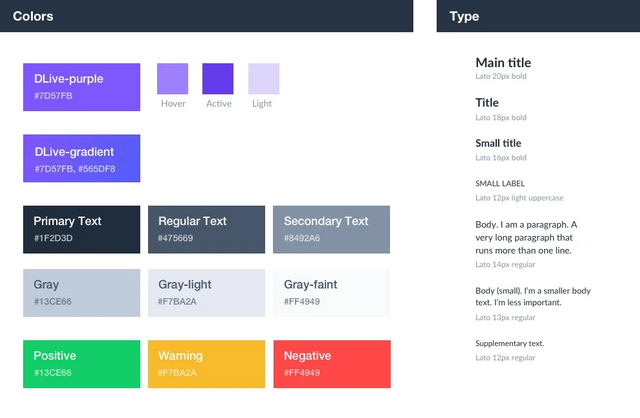Viewport: 640px width, 418px height.
Task: Click the 'Supplementary text.' sample
Action: tap(510, 343)
